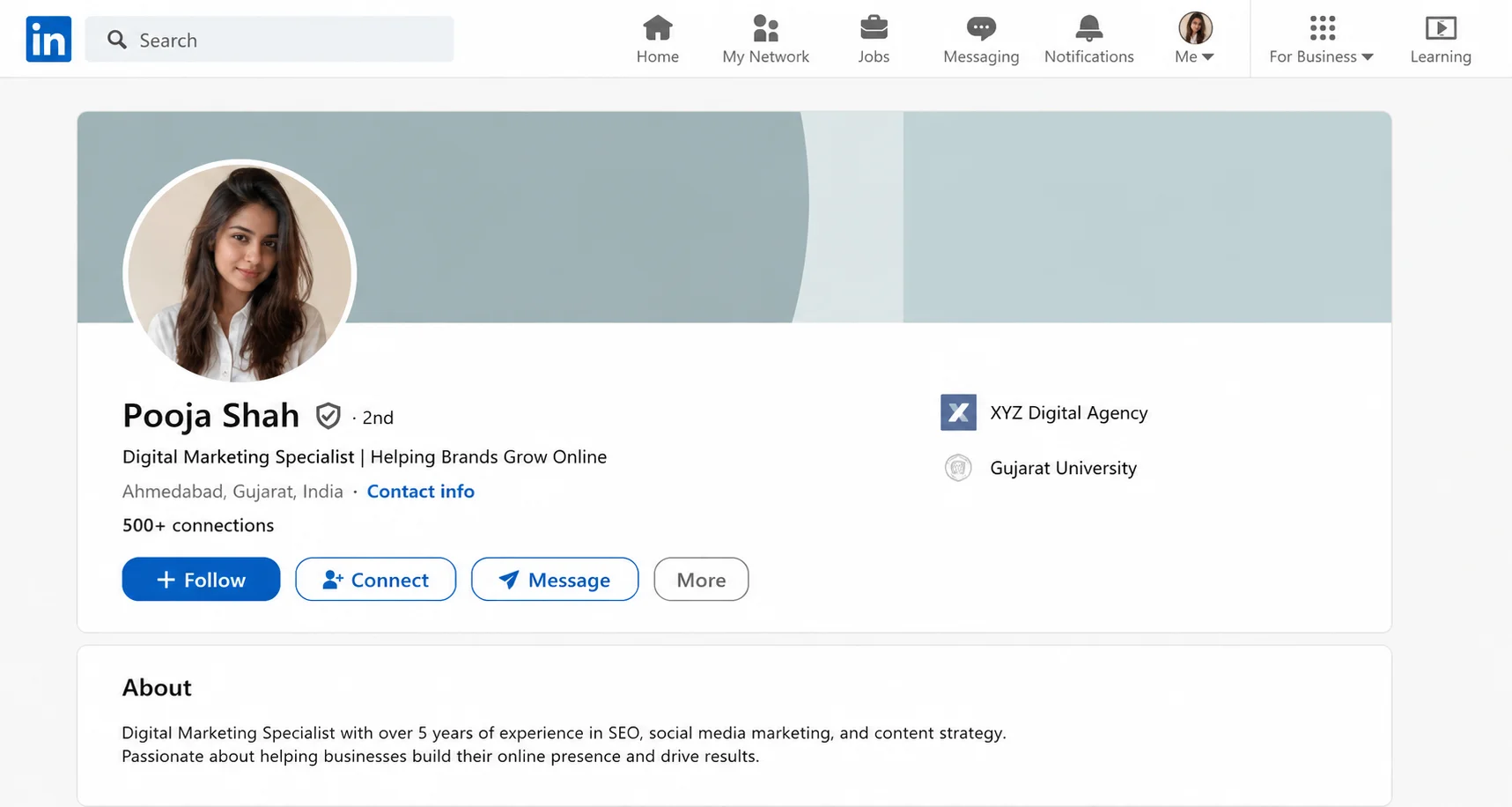The width and height of the screenshot is (1512, 807).
Task: Message Pooja Shah
Action: 555,580
